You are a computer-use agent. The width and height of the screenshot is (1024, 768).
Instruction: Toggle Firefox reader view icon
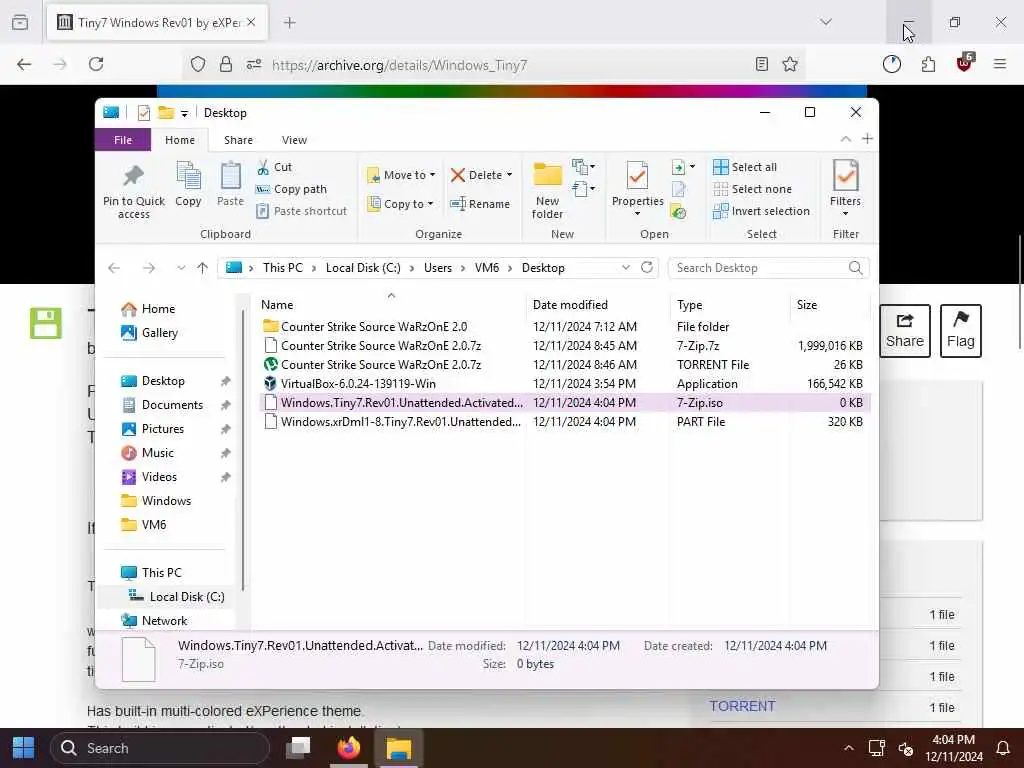761,64
